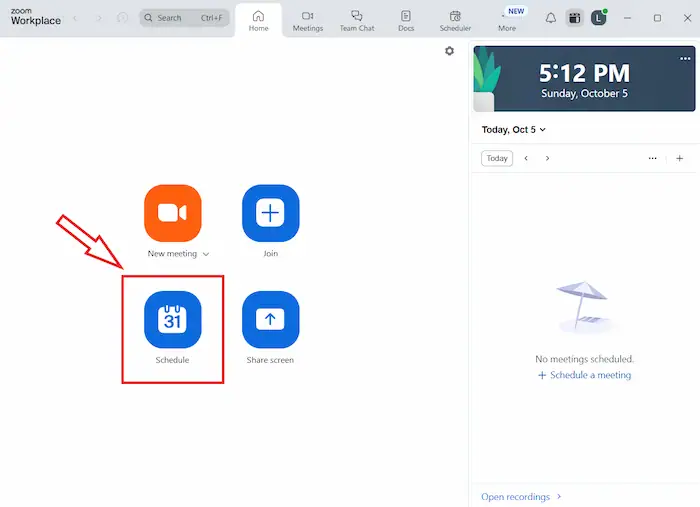
Task: Open notifications bell icon
Action: click(550, 18)
